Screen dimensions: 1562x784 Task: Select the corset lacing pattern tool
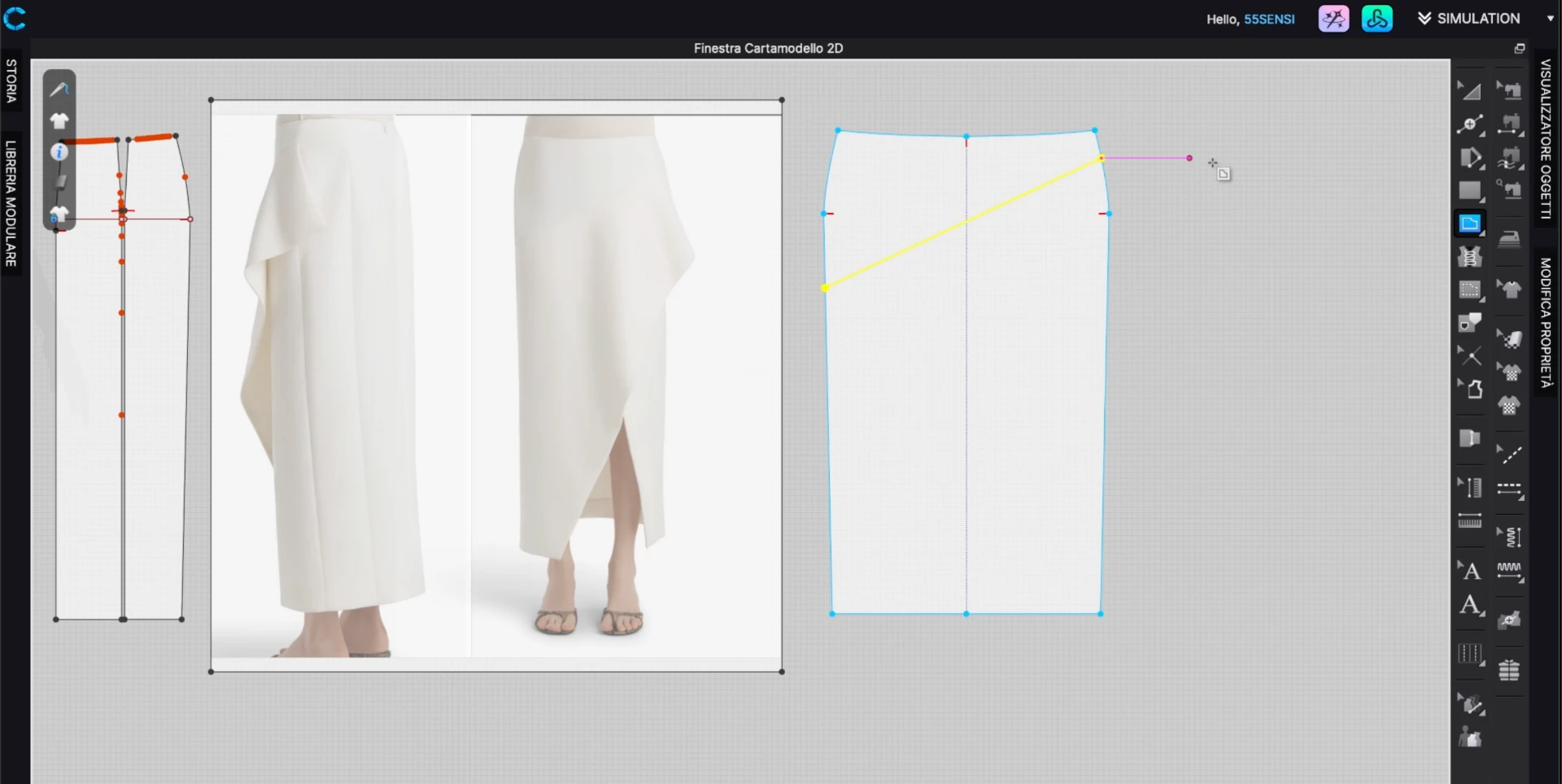[1470, 257]
